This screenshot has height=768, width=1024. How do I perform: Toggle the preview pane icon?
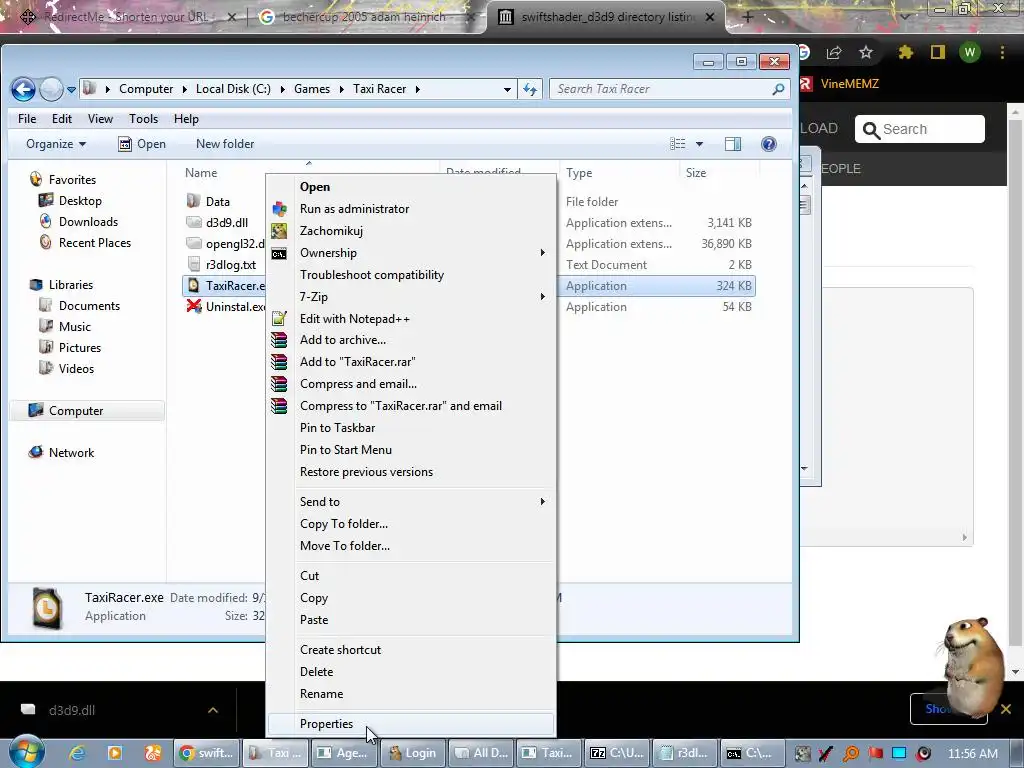[733, 144]
